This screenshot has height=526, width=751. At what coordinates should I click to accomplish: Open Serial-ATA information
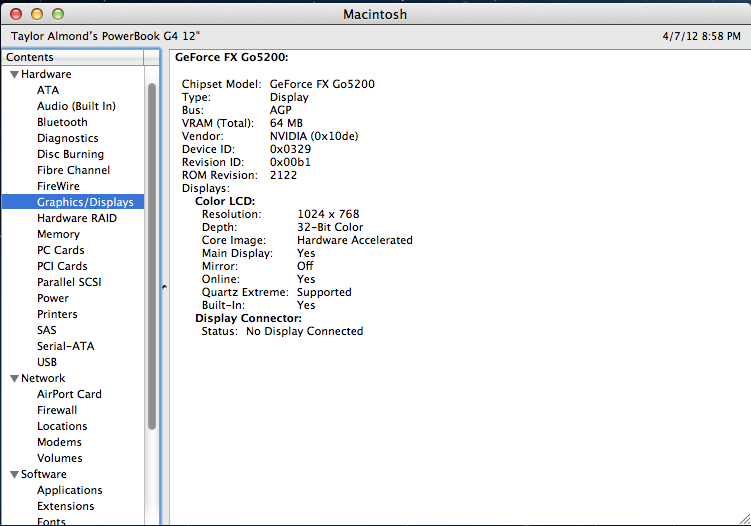pos(66,346)
